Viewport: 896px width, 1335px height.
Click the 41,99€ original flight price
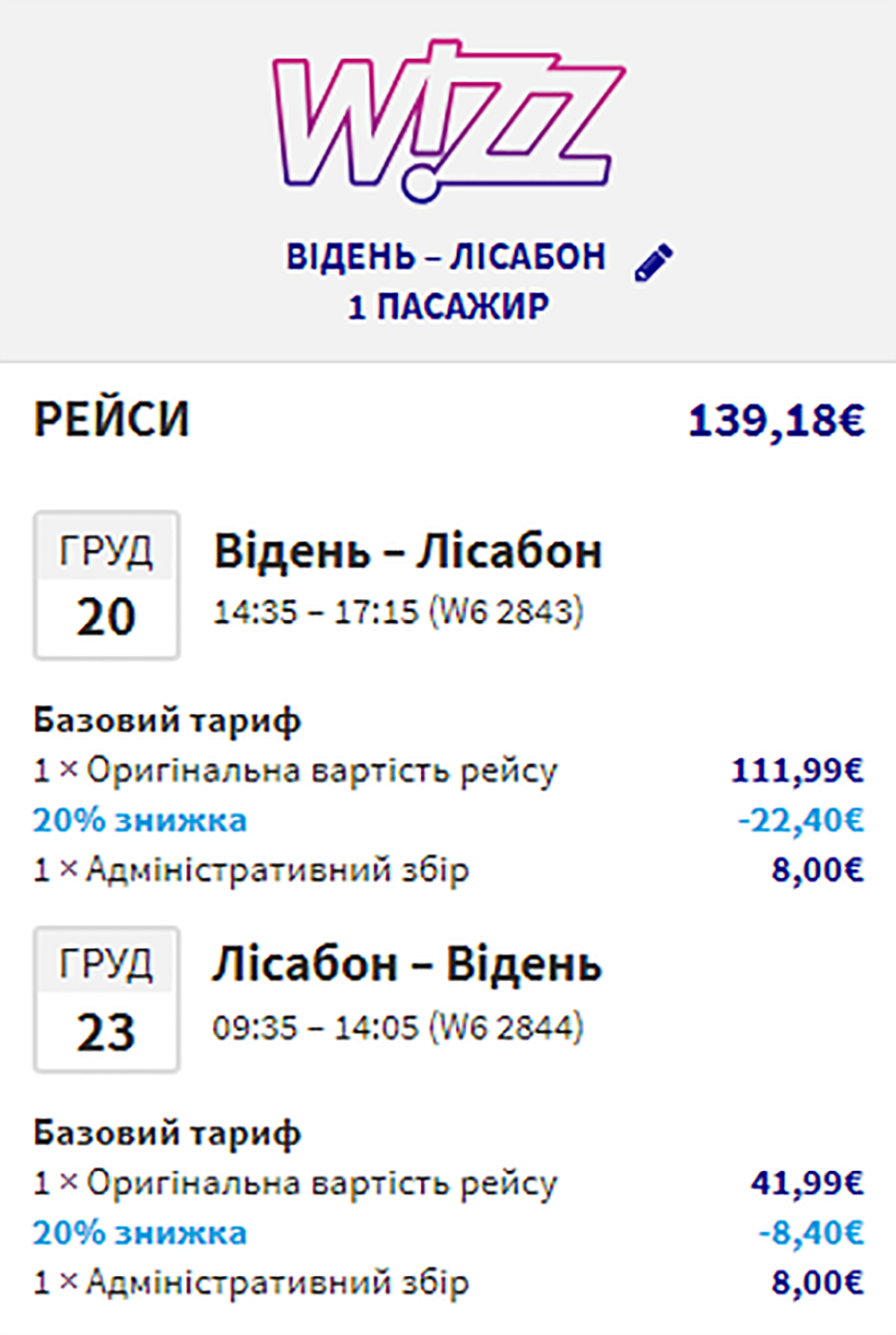[806, 1184]
